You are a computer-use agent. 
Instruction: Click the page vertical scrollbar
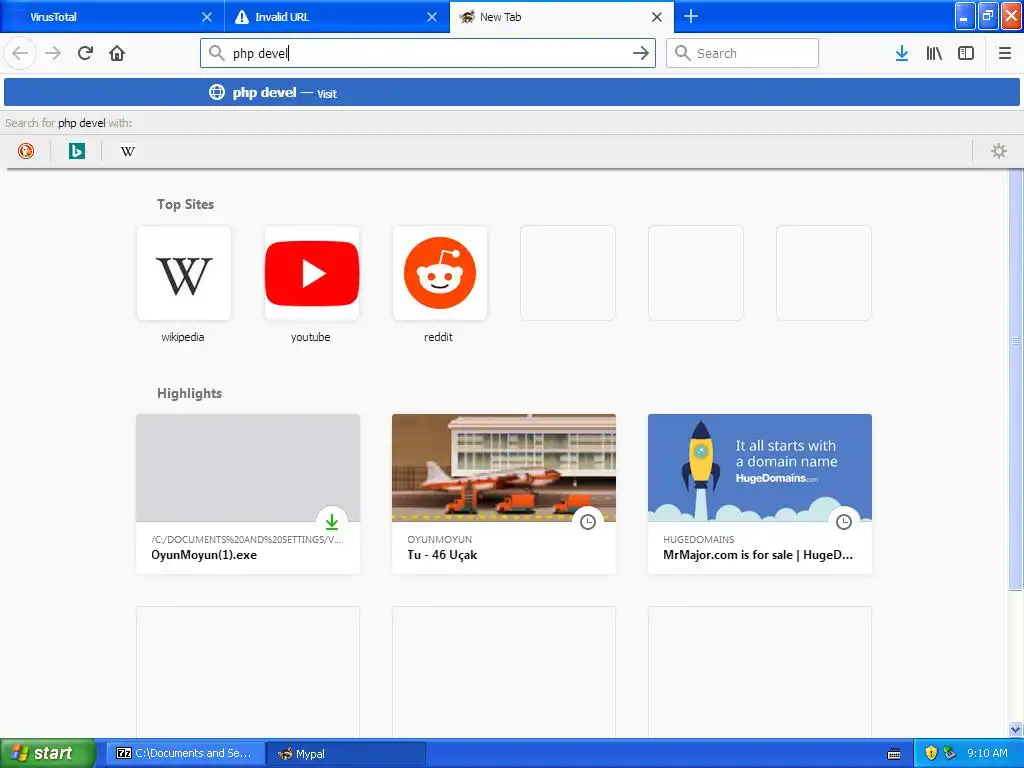pyautogui.click(x=1016, y=379)
